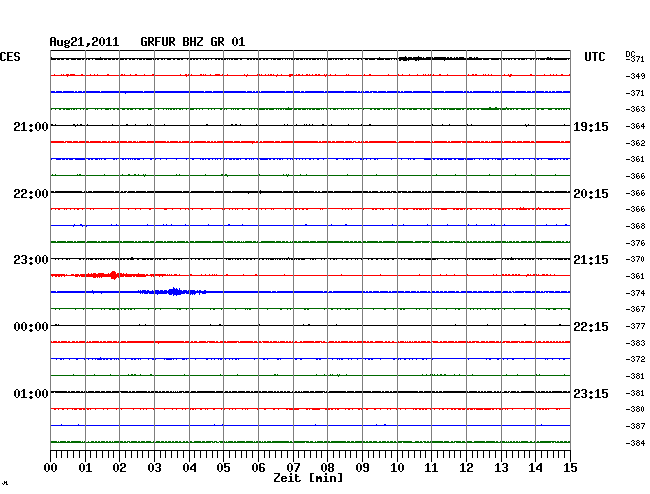Click the date label Aug21,2011
Image resolution: width=650 pixels, height=494 pixels.
pos(84,42)
